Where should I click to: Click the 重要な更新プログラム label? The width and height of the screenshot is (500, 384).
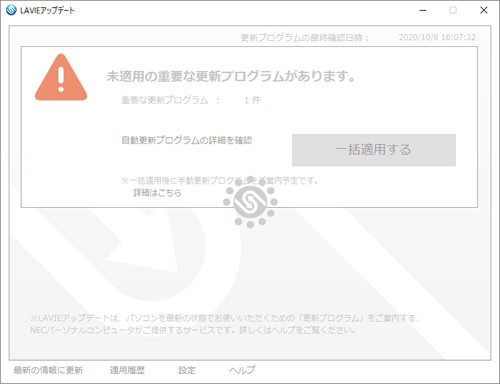tap(165, 100)
